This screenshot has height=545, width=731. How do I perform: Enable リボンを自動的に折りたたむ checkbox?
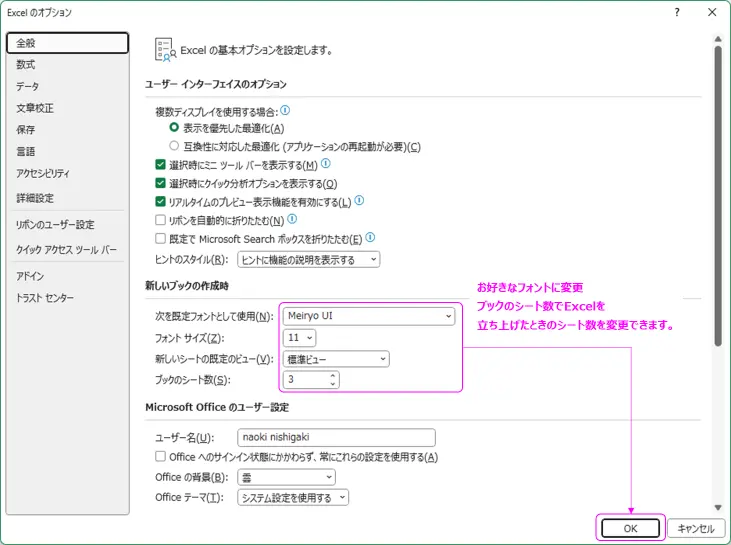click(160, 220)
